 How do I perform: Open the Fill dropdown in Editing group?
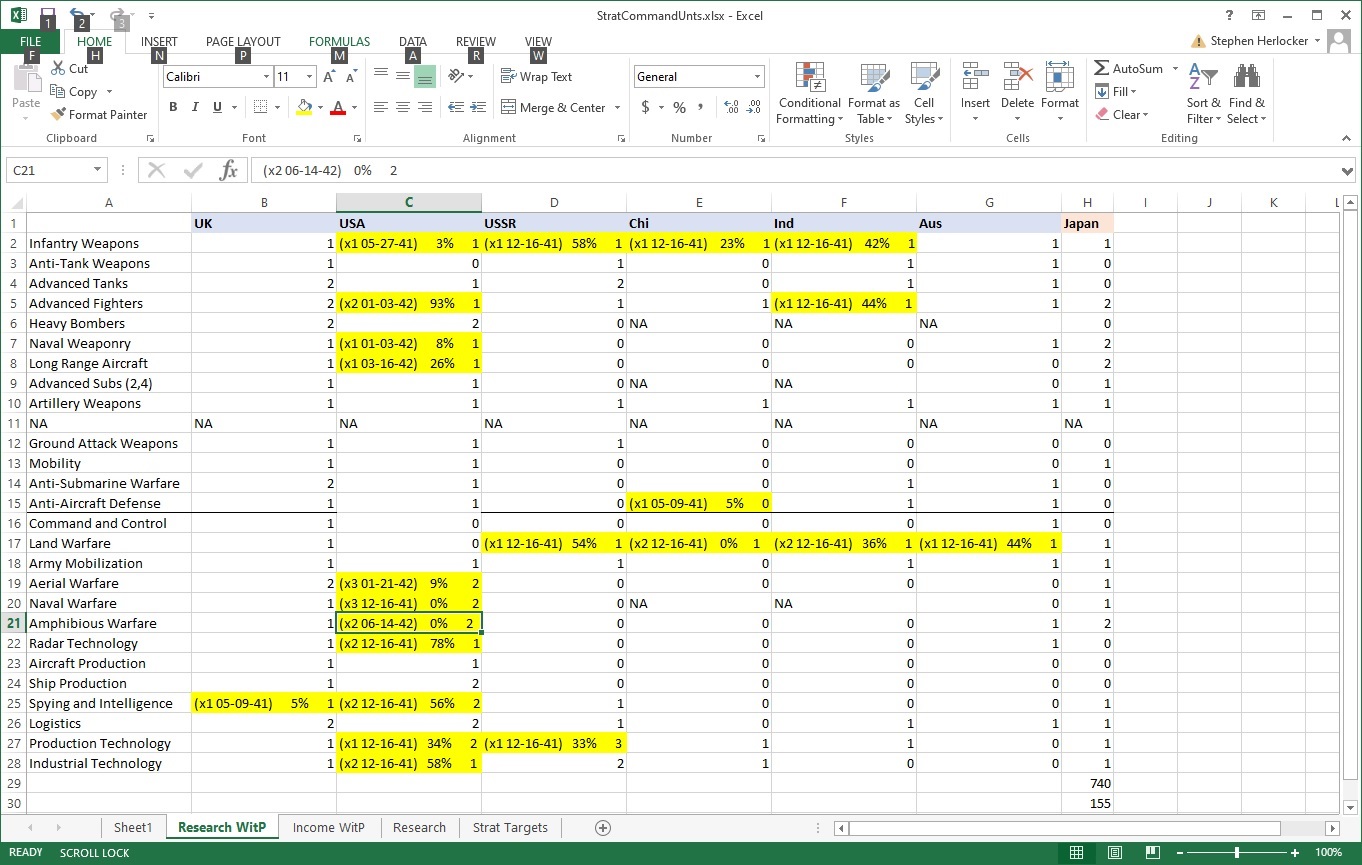click(x=1117, y=92)
